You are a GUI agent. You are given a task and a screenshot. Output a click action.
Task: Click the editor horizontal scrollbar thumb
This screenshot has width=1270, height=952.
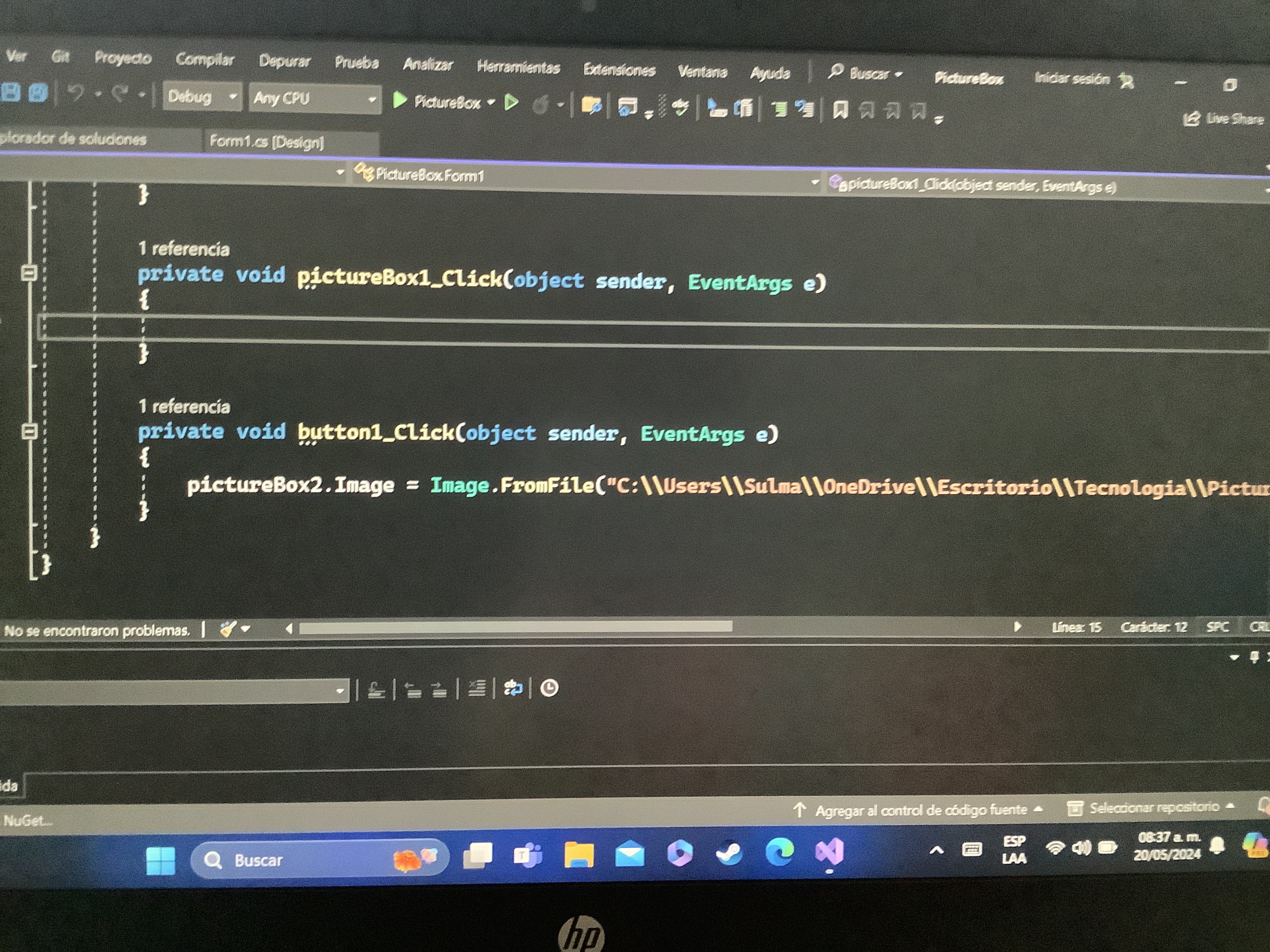(x=515, y=628)
